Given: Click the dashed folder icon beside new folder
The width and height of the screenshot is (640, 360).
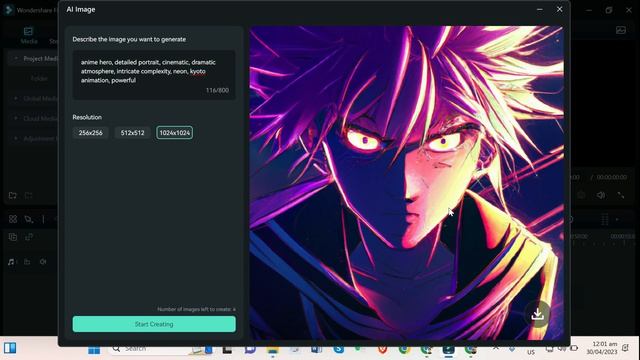Looking at the screenshot, I should pos(29,196).
